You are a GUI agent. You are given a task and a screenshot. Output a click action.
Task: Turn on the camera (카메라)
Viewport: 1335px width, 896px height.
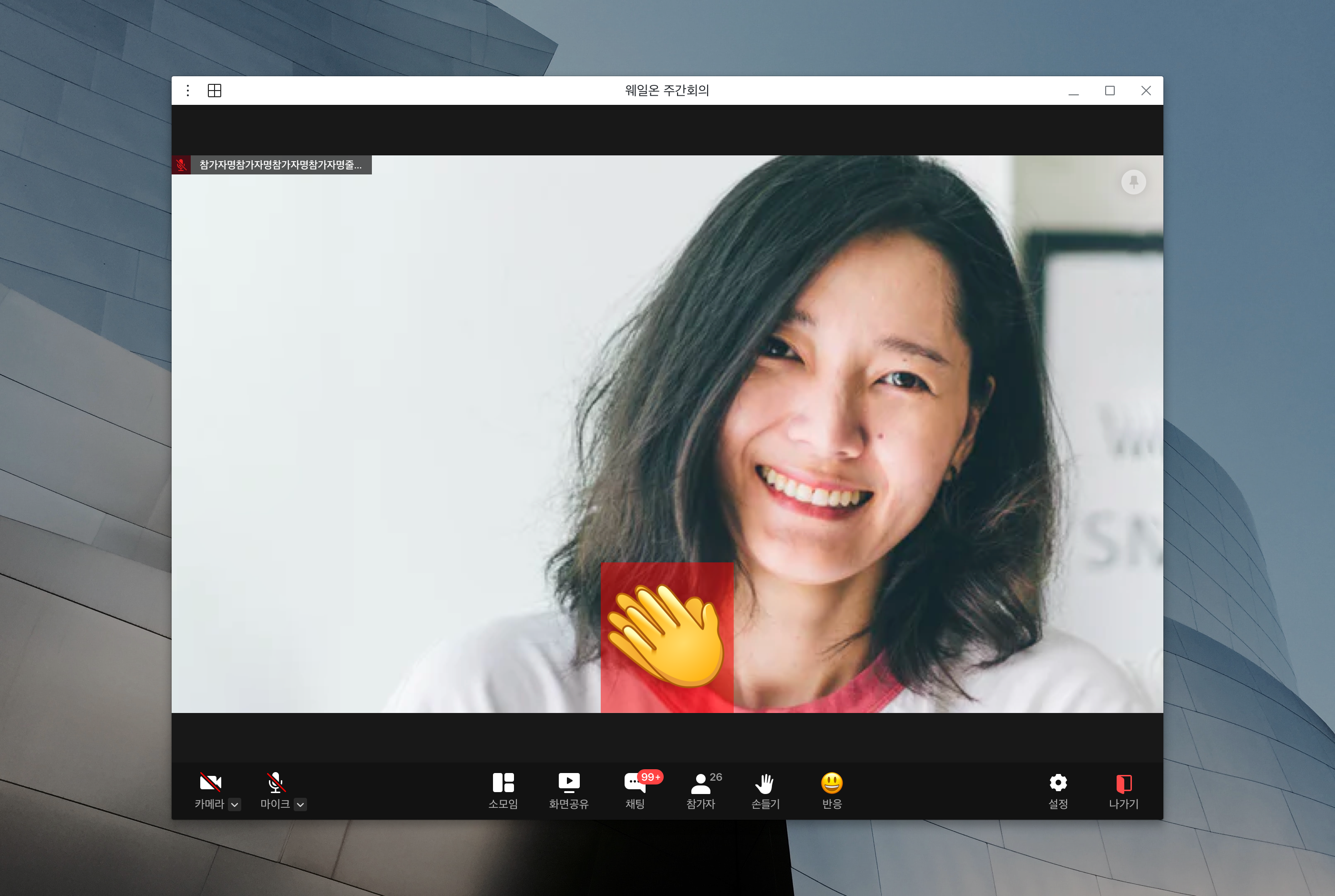click(210, 791)
